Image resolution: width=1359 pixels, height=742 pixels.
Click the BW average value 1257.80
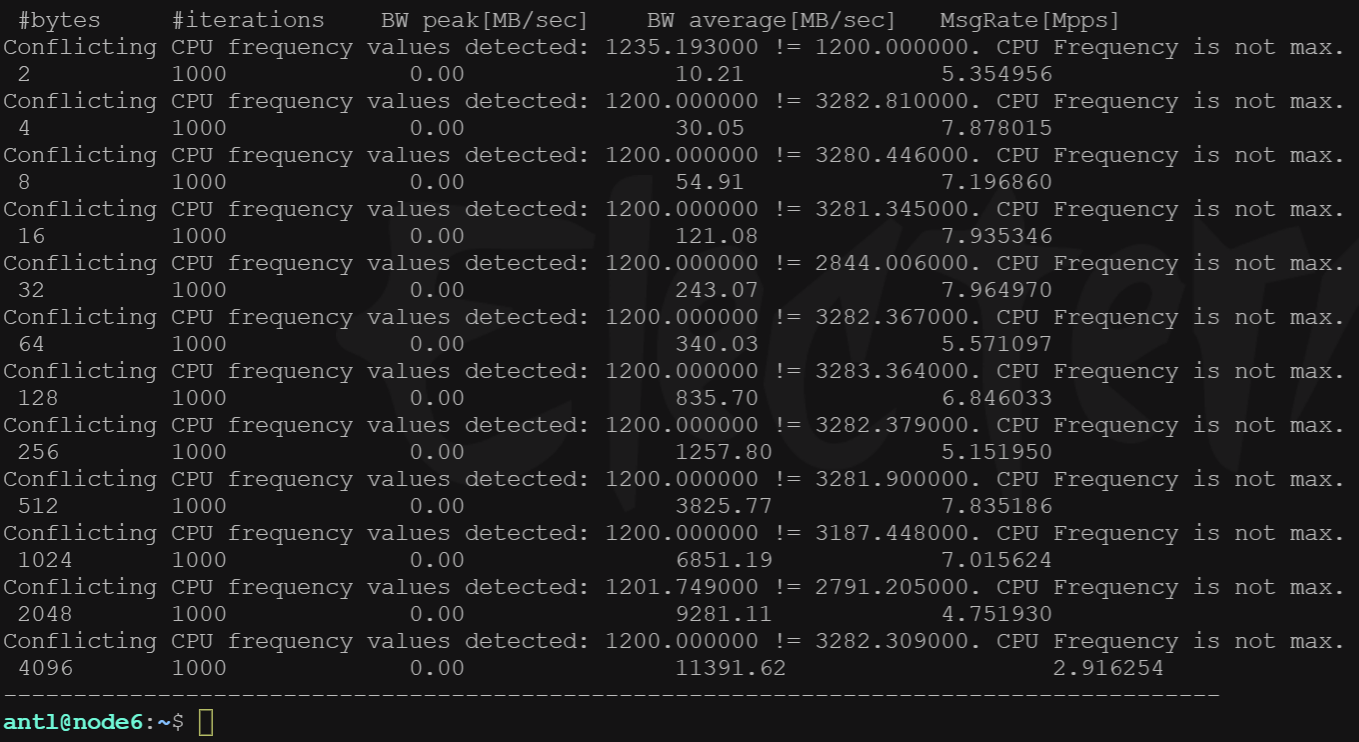[723, 452]
